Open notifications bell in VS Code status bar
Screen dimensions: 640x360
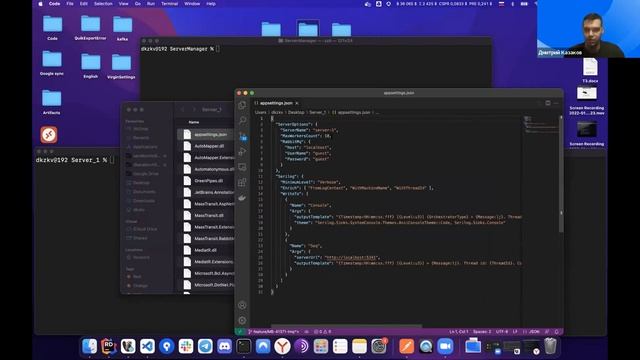click(556, 332)
